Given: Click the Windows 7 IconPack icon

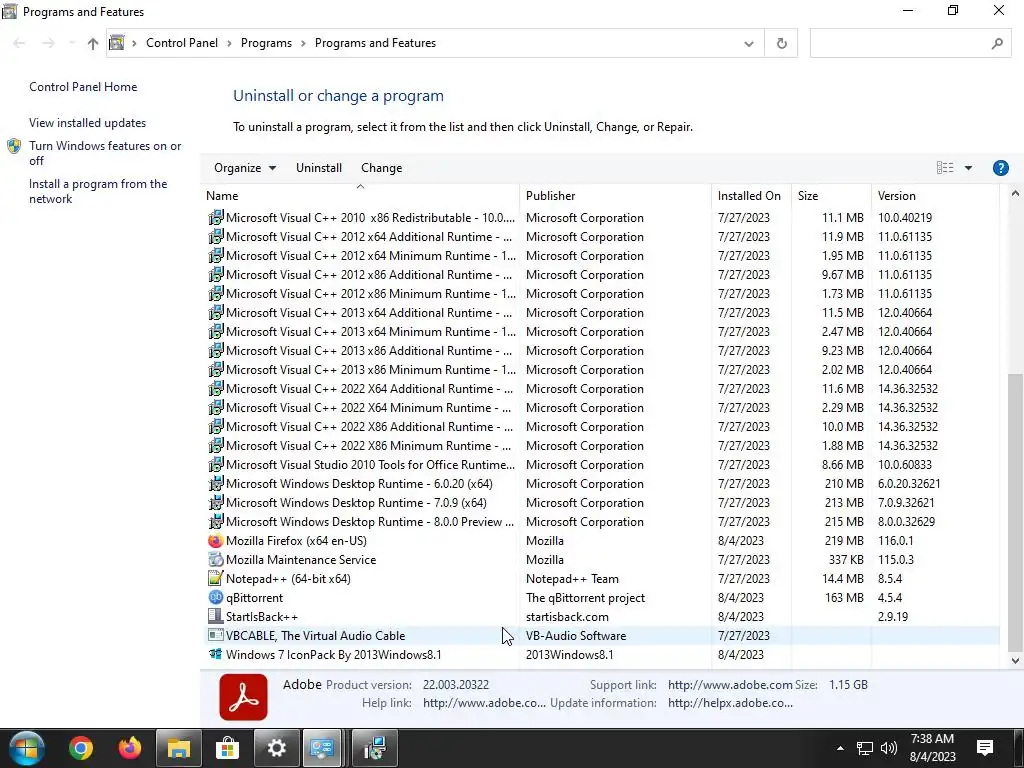Looking at the screenshot, I should [x=216, y=654].
